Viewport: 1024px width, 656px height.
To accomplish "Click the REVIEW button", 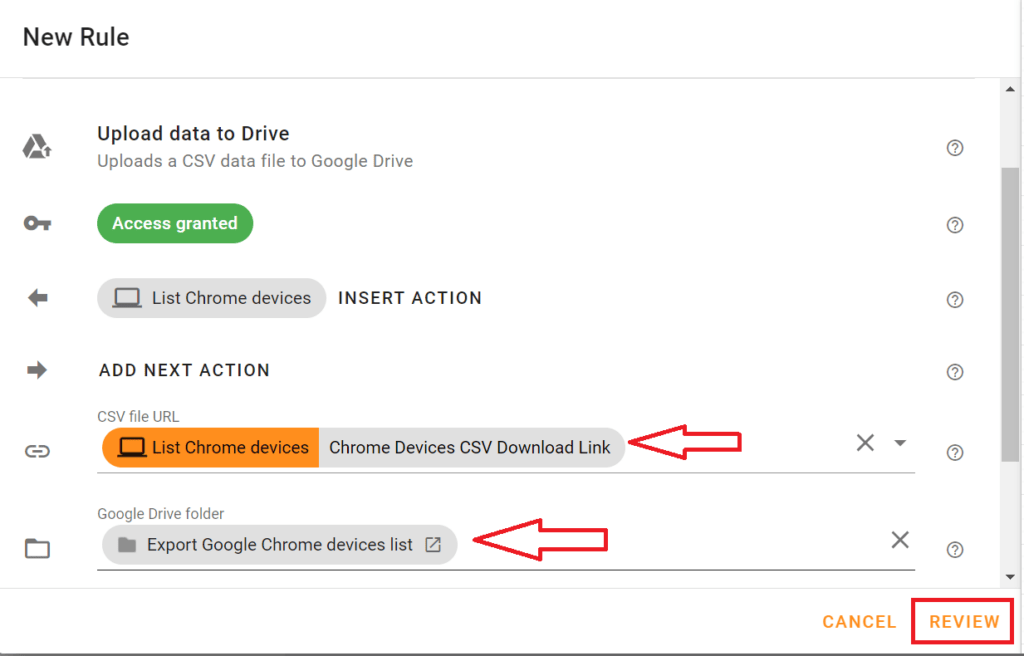I will pyautogui.click(x=961, y=621).
